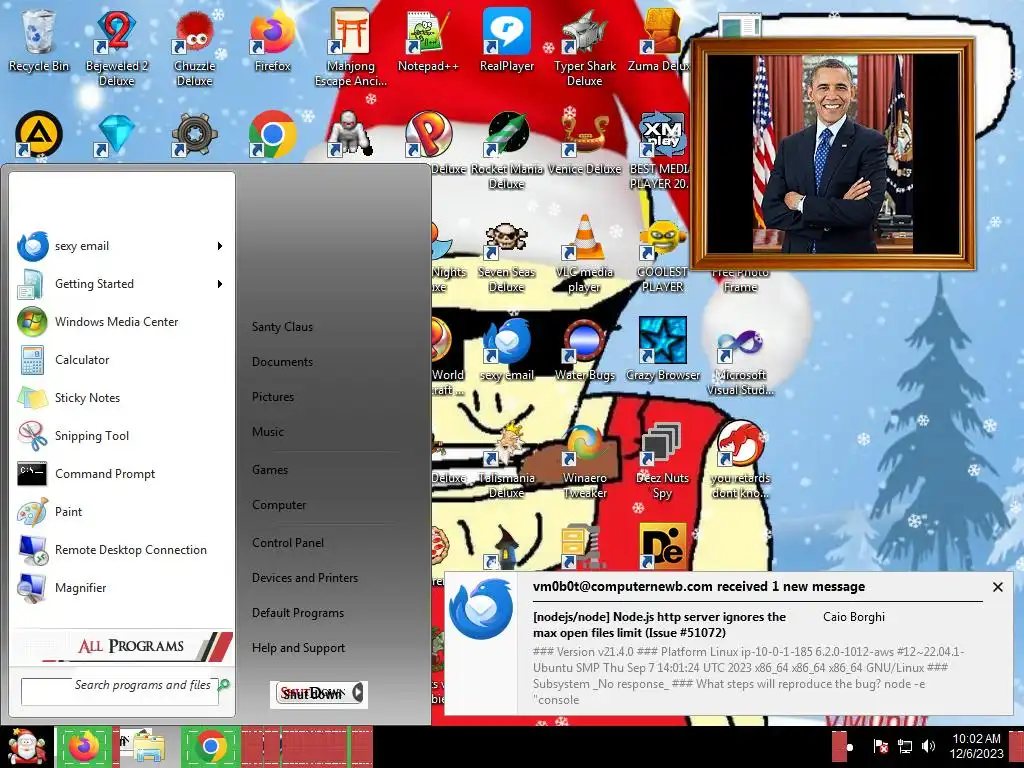Open Command Prompt from Start menu
Viewport: 1024px width, 768px height.
pyautogui.click(x=122, y=473)
